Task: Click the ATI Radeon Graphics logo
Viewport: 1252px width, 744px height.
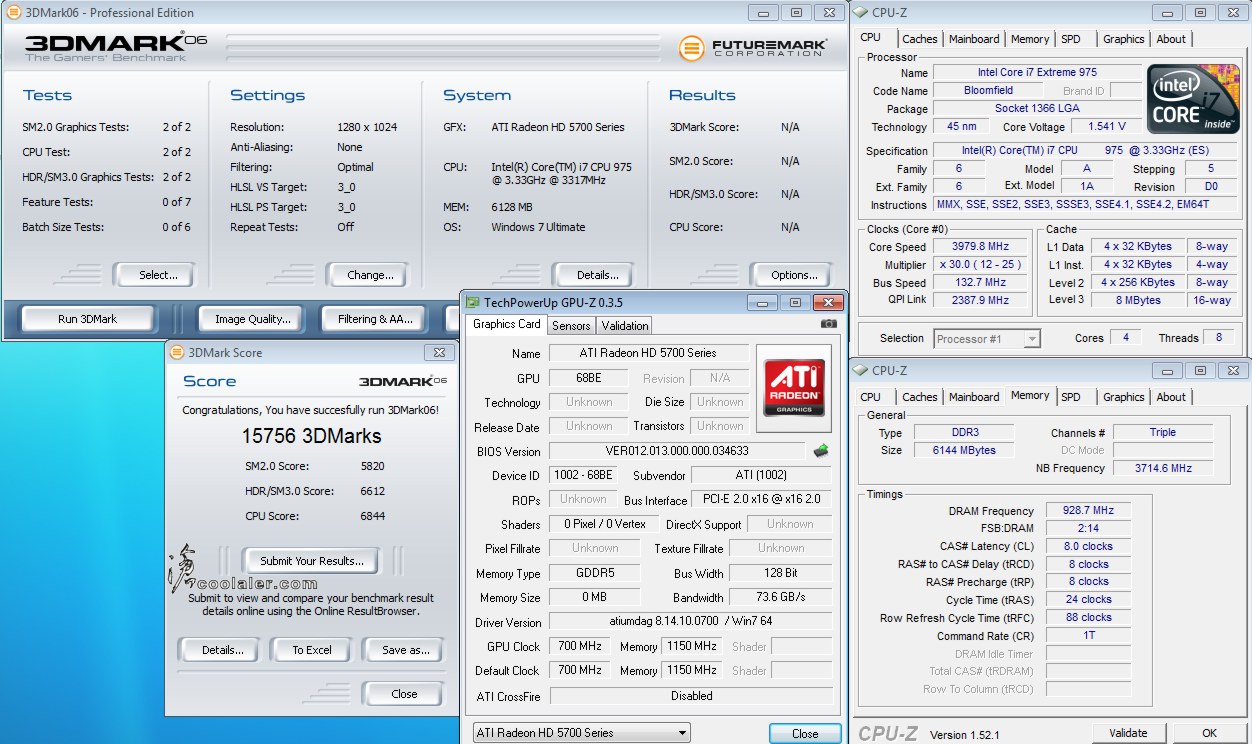Action: click(794, 389)
